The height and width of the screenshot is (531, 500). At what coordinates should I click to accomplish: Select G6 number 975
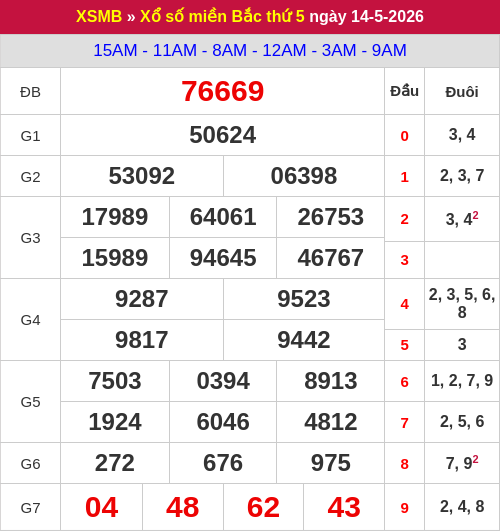click(x=331, y=463)
